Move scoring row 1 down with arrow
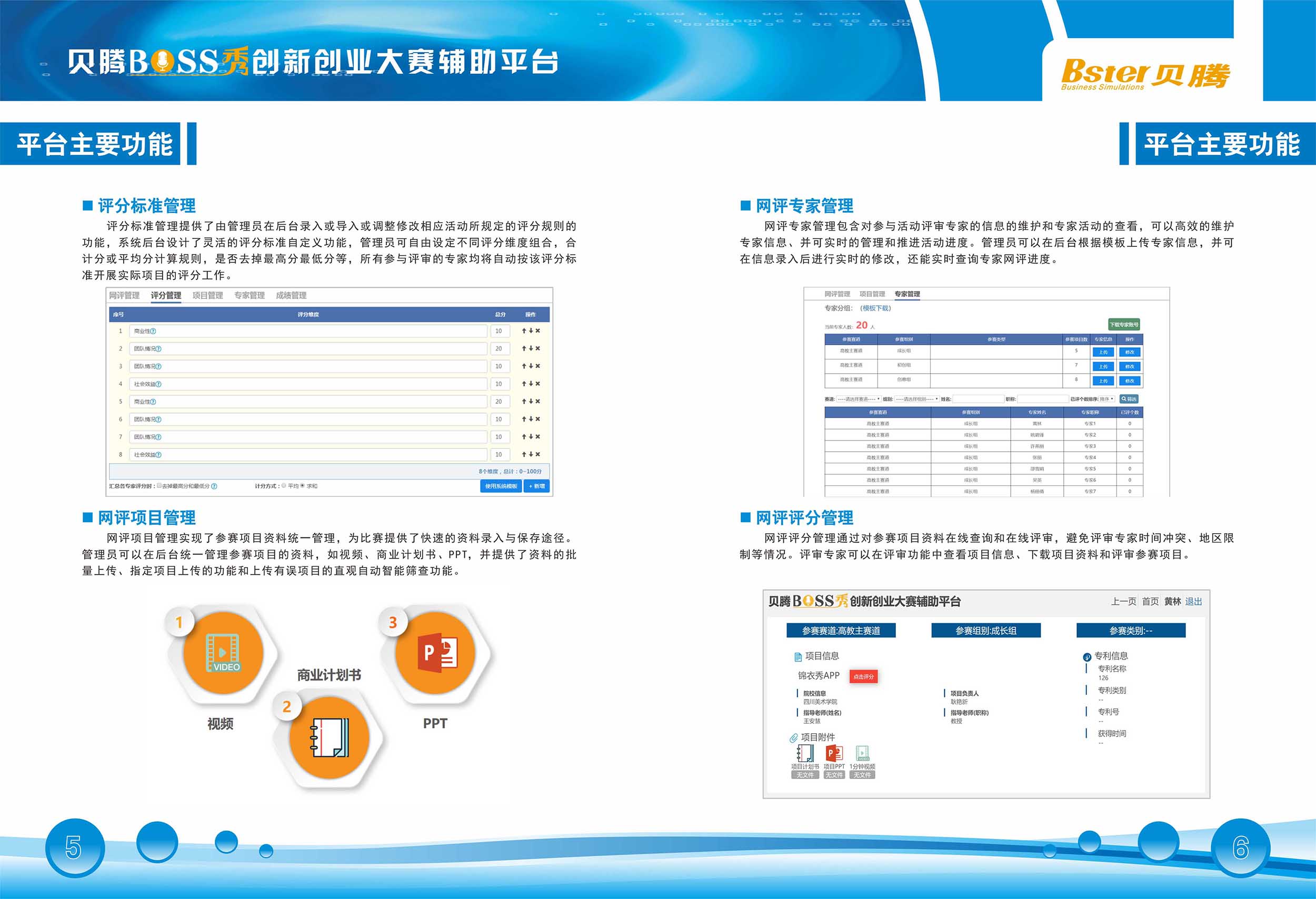Image resolution: width=1316 pixels, height=899 pixels. click(531, 331)
